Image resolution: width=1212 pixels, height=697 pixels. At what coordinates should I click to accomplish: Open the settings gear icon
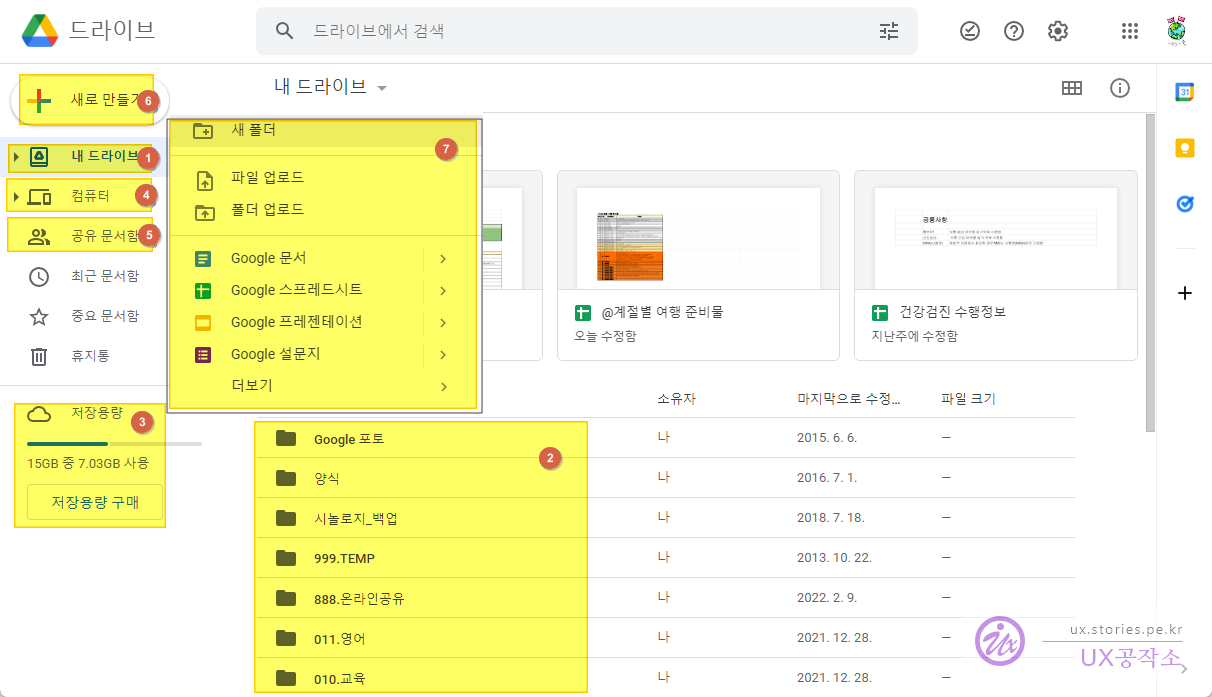coord(1058,31)
